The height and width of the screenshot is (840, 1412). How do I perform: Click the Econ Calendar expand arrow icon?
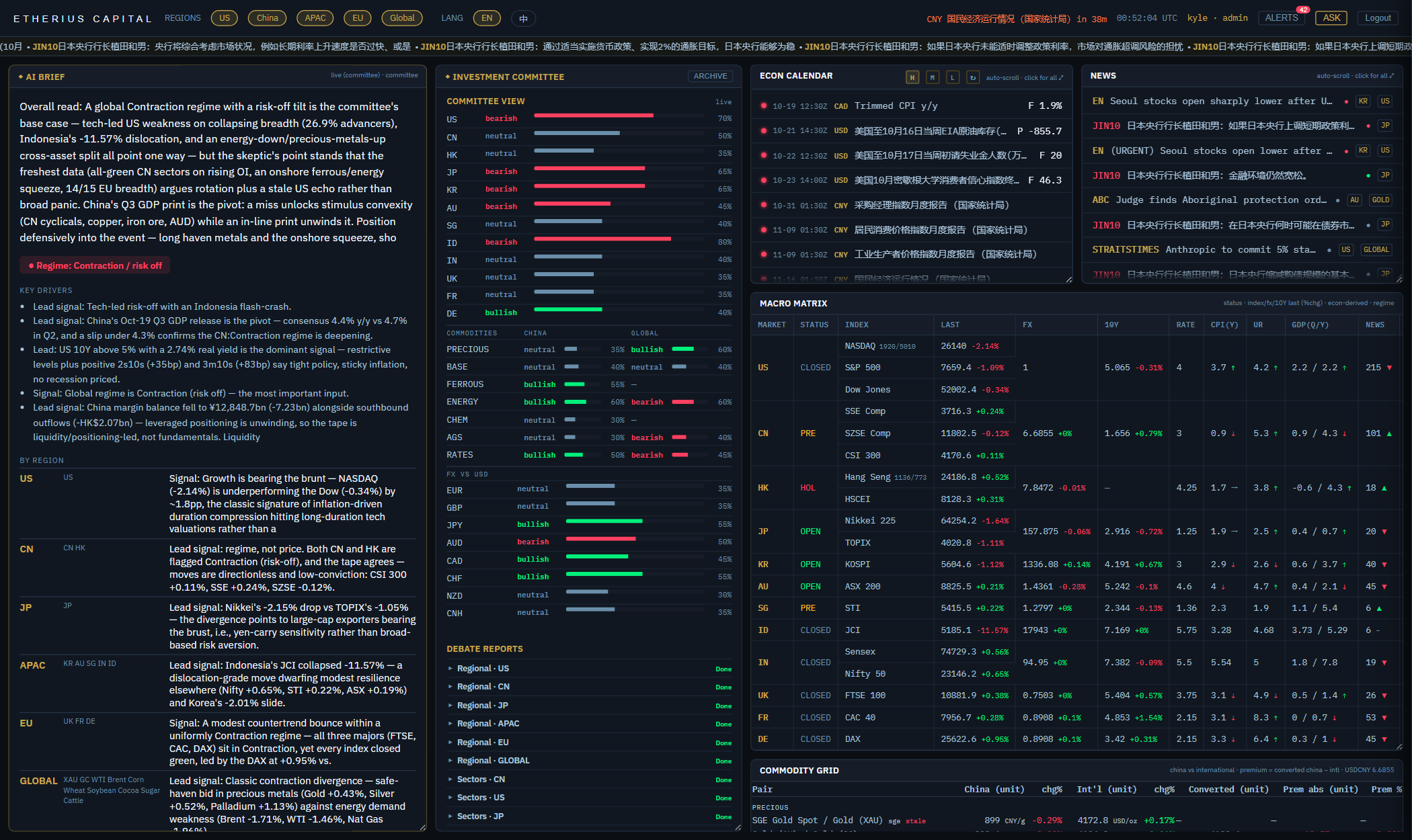(x=1061, y=78)
